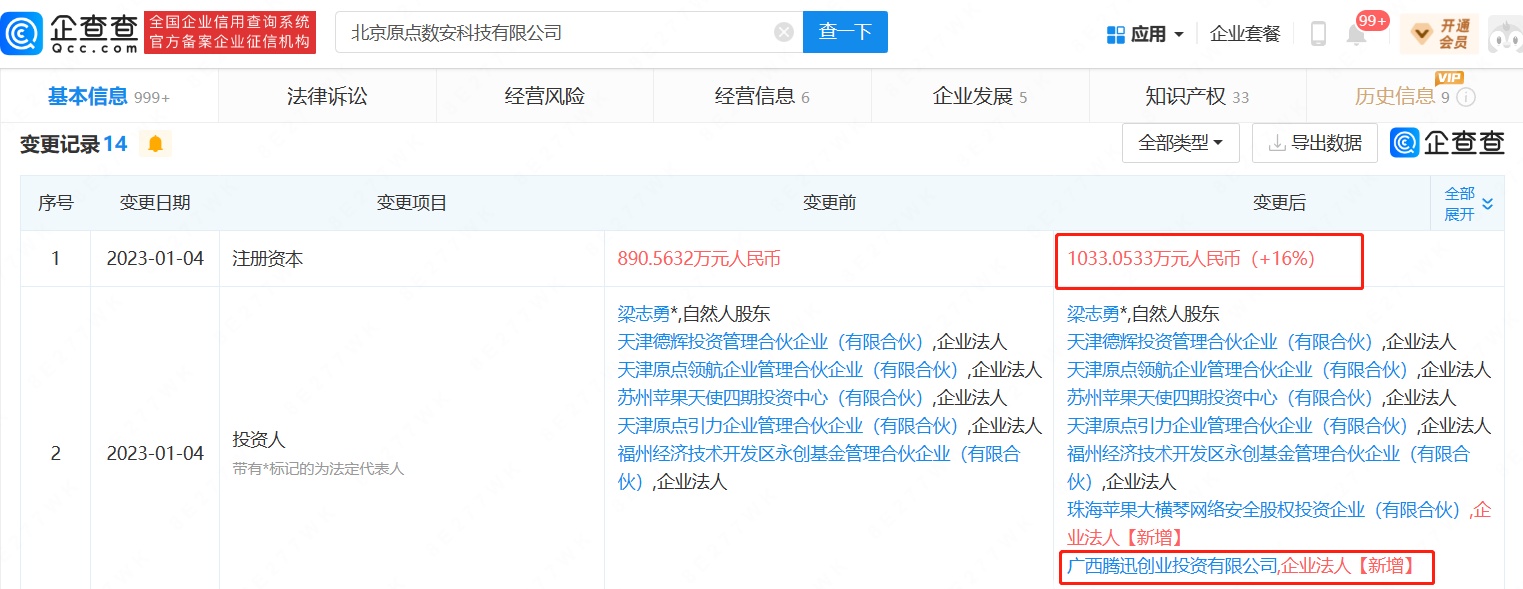The height and width of the screenshot is (589, 1523).
Task: Click the 变更记录 14 section title
Action: 74,144
